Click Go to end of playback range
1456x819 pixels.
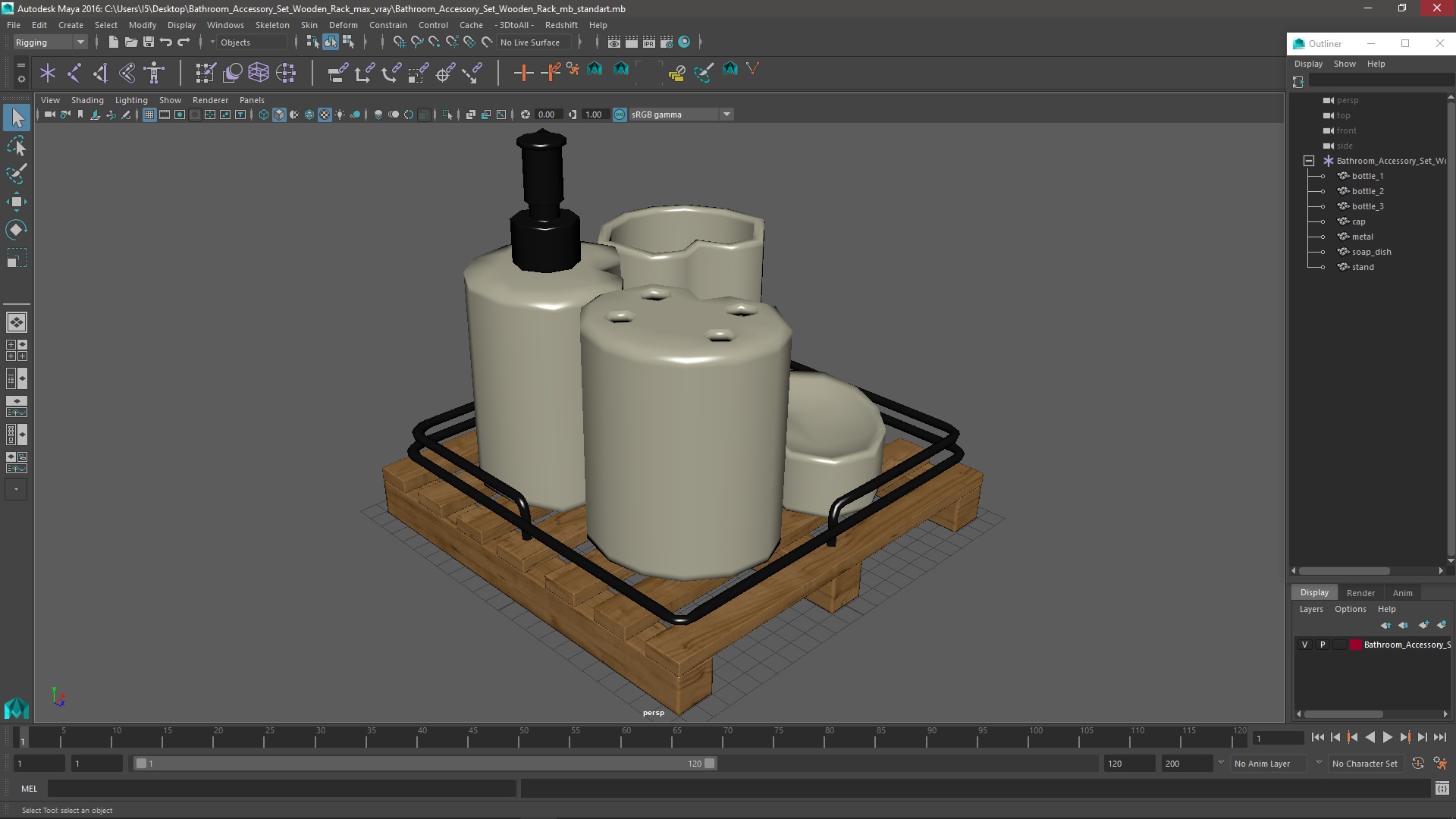(1439, 737)
